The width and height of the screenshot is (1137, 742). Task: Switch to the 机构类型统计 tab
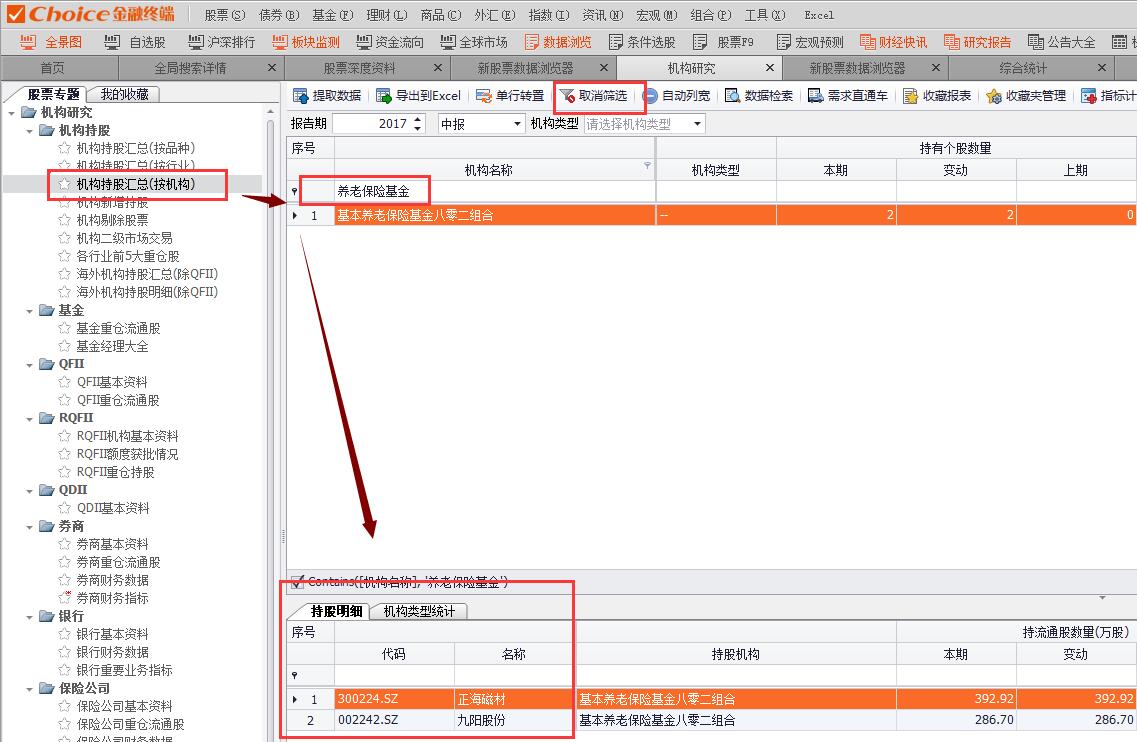click(x=418, y=611)
